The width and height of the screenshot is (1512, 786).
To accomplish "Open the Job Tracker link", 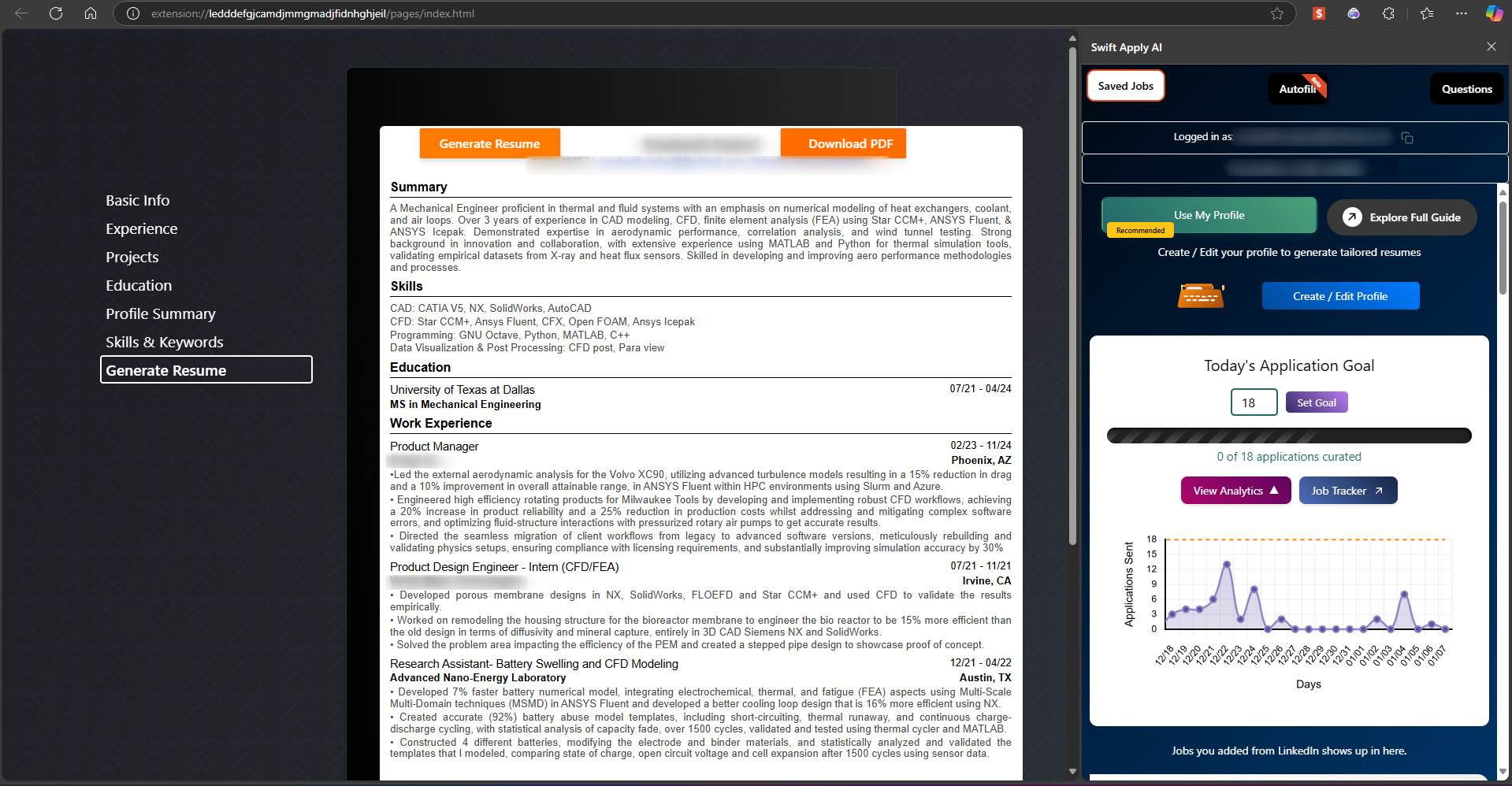I will [x=1347, y=491].
